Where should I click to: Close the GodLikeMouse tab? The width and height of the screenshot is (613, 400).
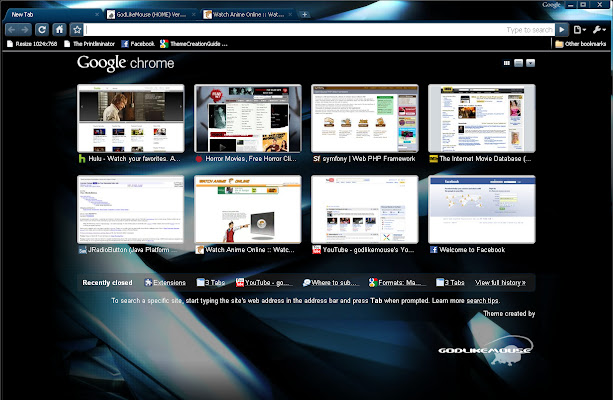(x=194, y=14)
